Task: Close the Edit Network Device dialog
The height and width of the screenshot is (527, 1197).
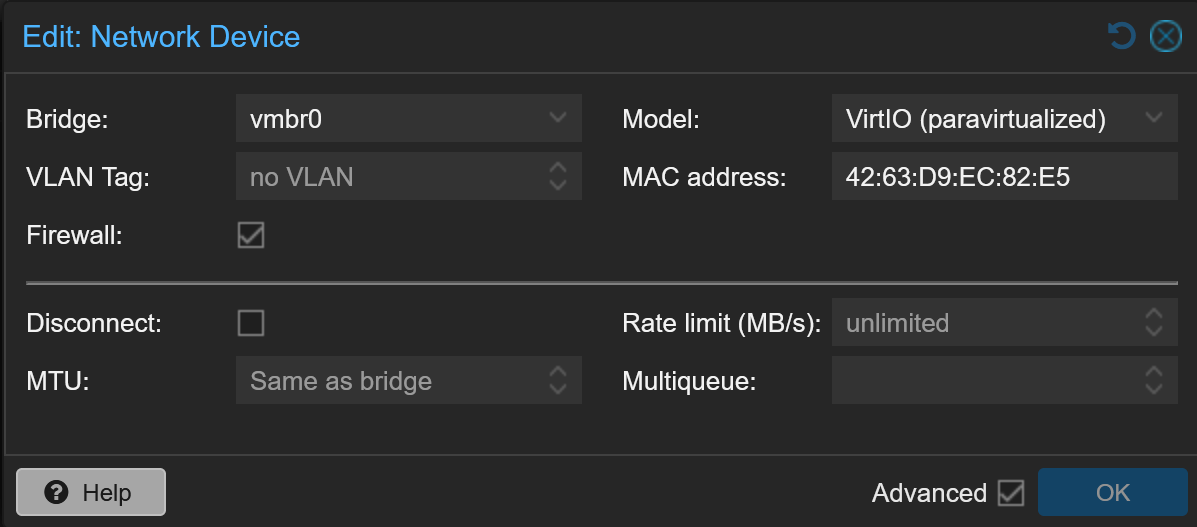Action: pos(1165,37)
